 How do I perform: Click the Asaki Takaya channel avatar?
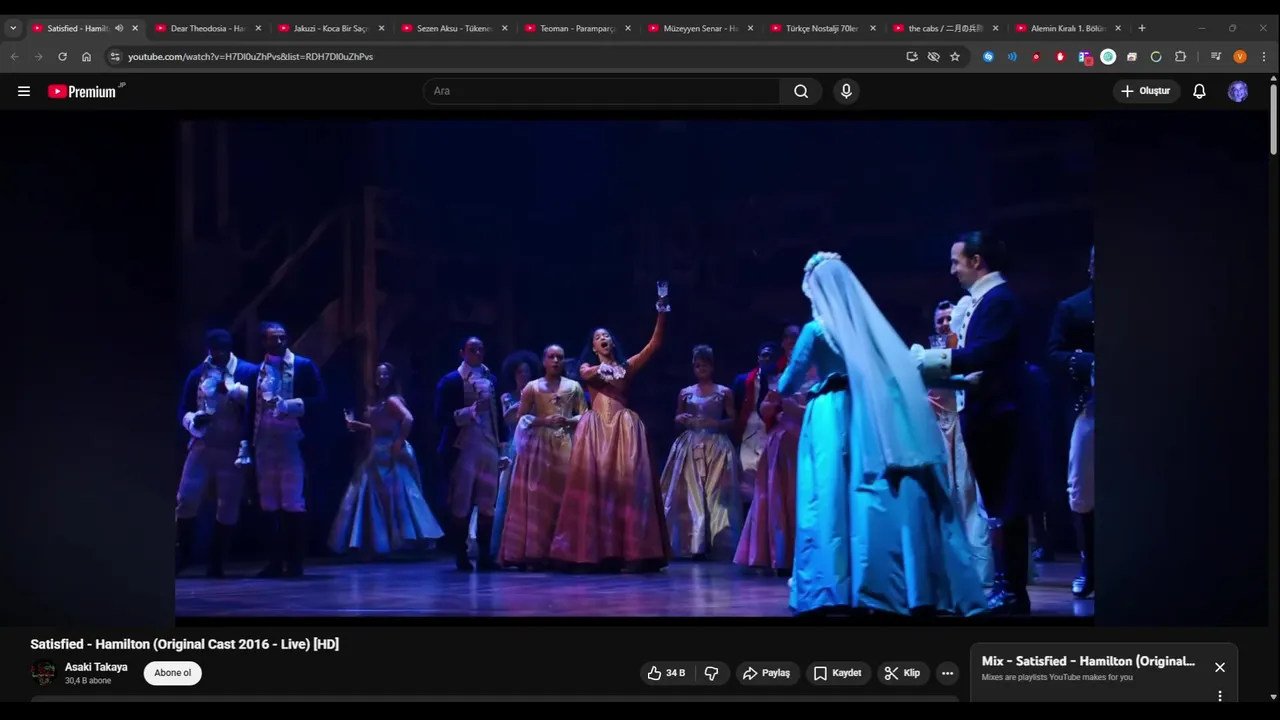[43, 673]
